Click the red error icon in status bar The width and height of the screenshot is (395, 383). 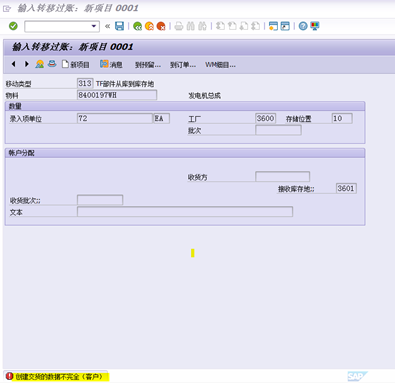click(9, 376)
